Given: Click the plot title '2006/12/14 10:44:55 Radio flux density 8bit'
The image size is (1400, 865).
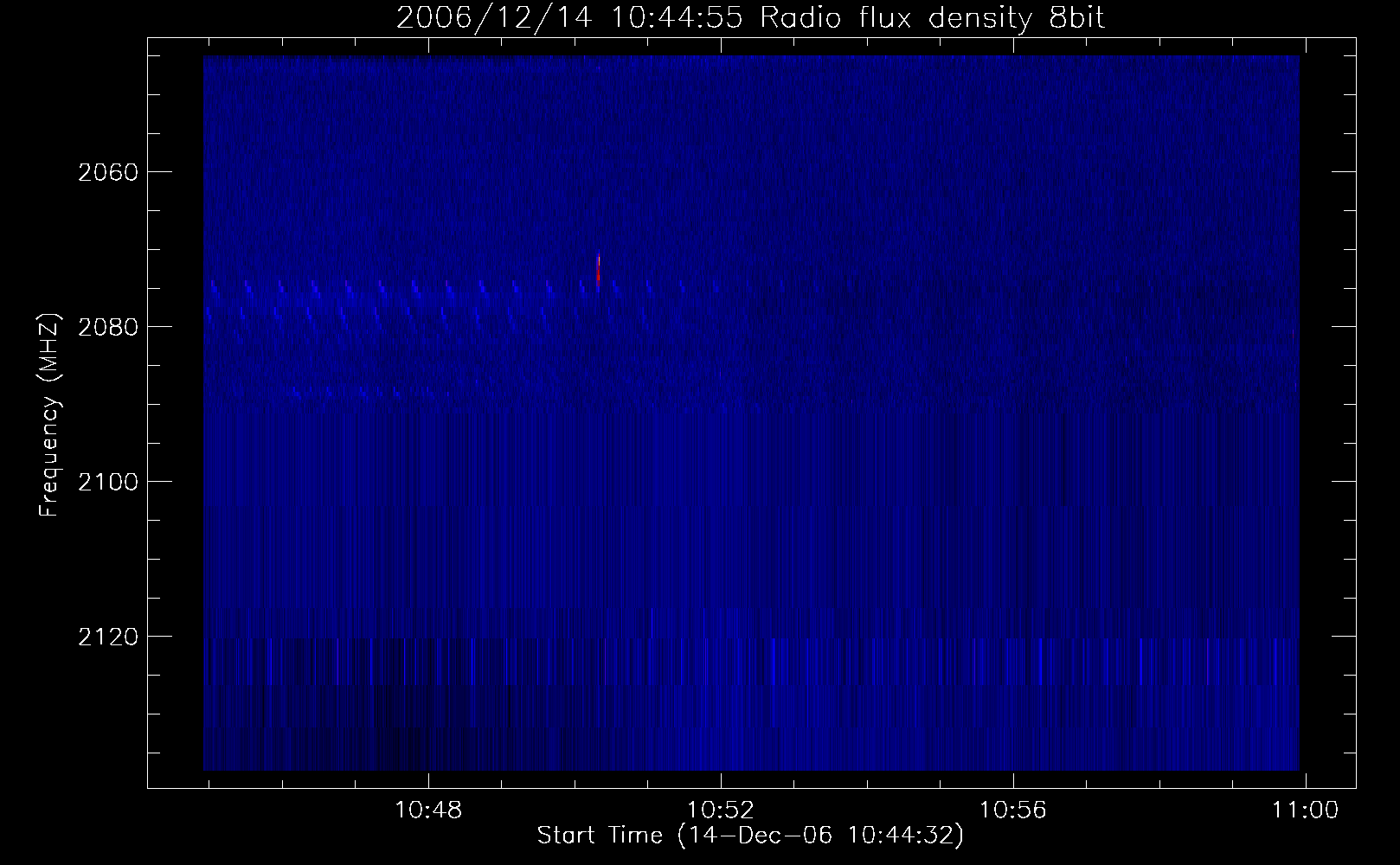Looking at the screenshot, I should [x=750, y=17].
